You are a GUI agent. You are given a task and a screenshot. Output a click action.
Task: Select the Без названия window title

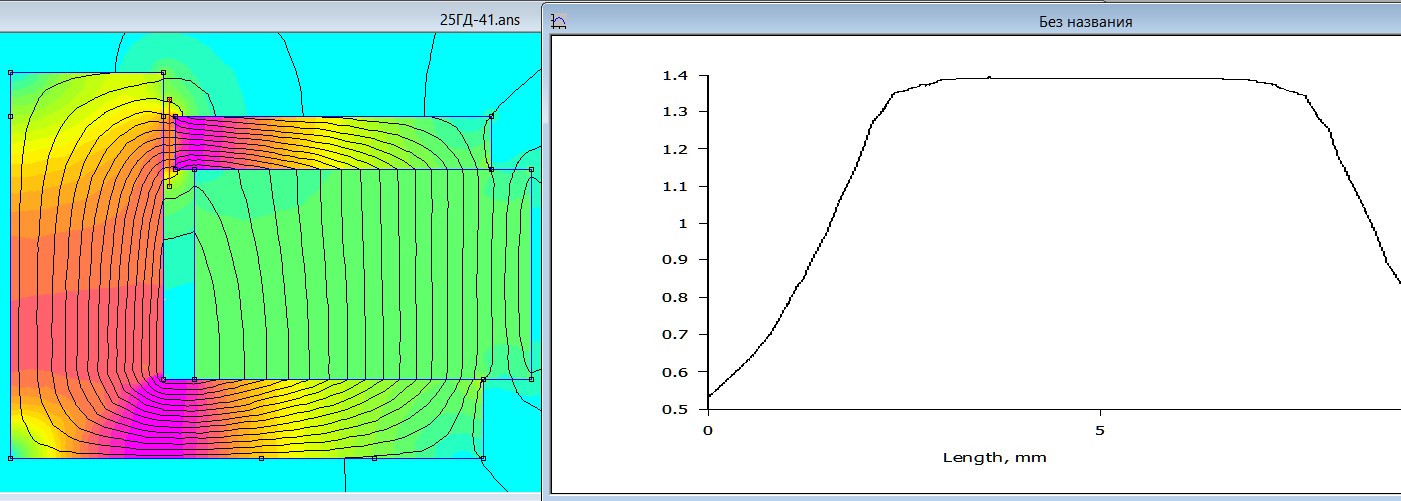(1085, 21)
